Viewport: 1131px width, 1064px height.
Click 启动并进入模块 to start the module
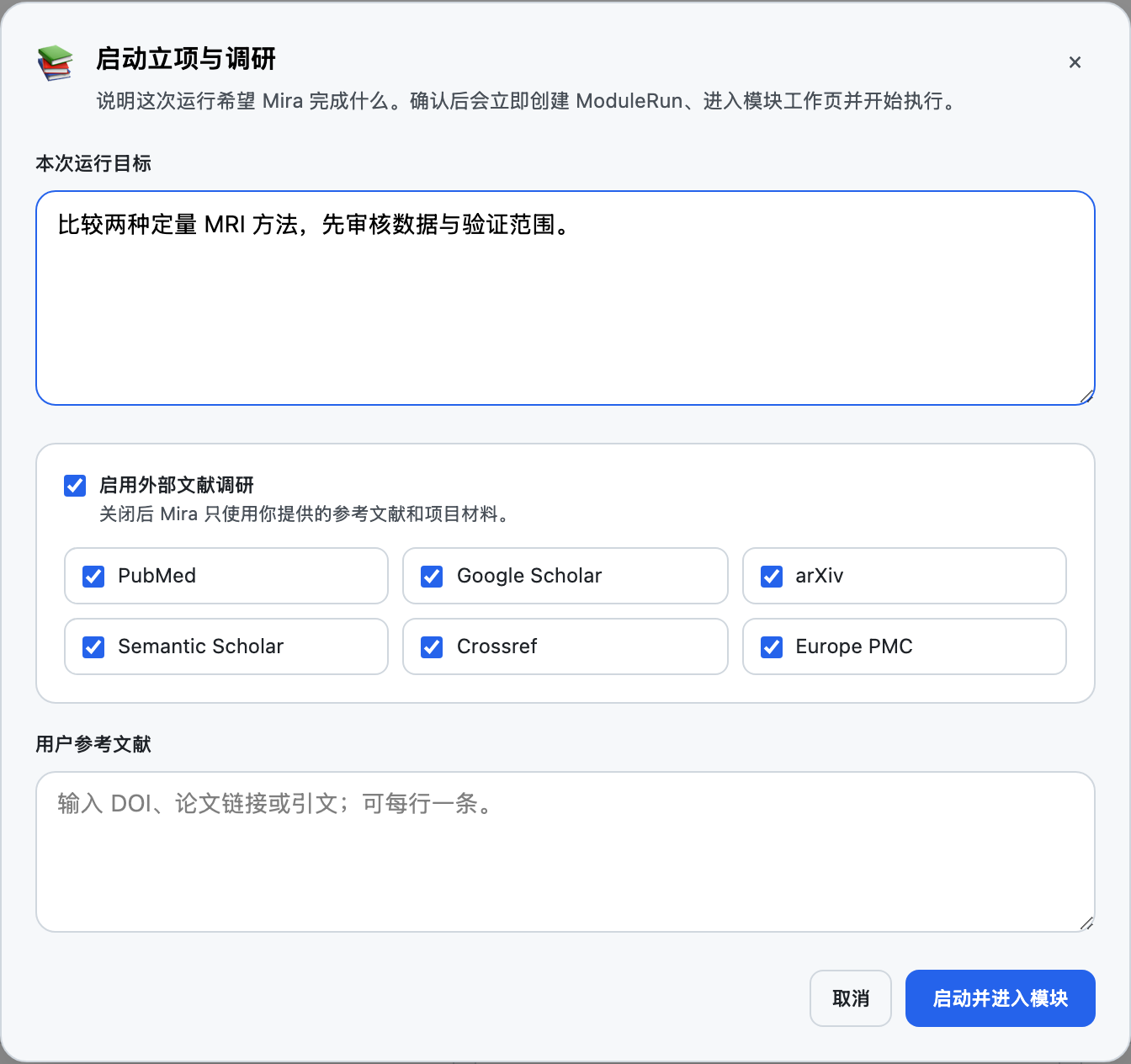(x=1001, y=998)
